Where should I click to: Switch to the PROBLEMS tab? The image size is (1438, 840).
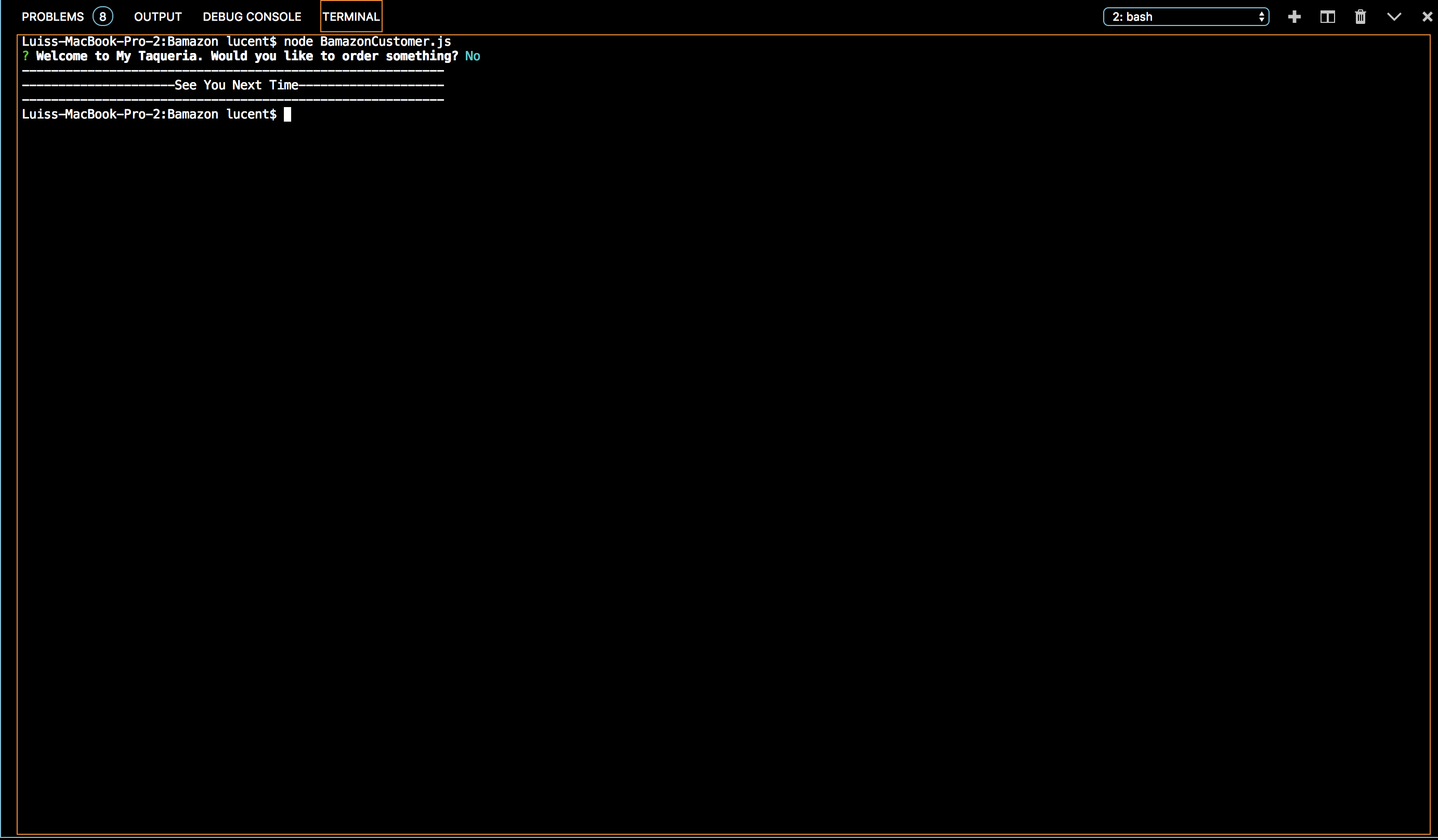53,17
